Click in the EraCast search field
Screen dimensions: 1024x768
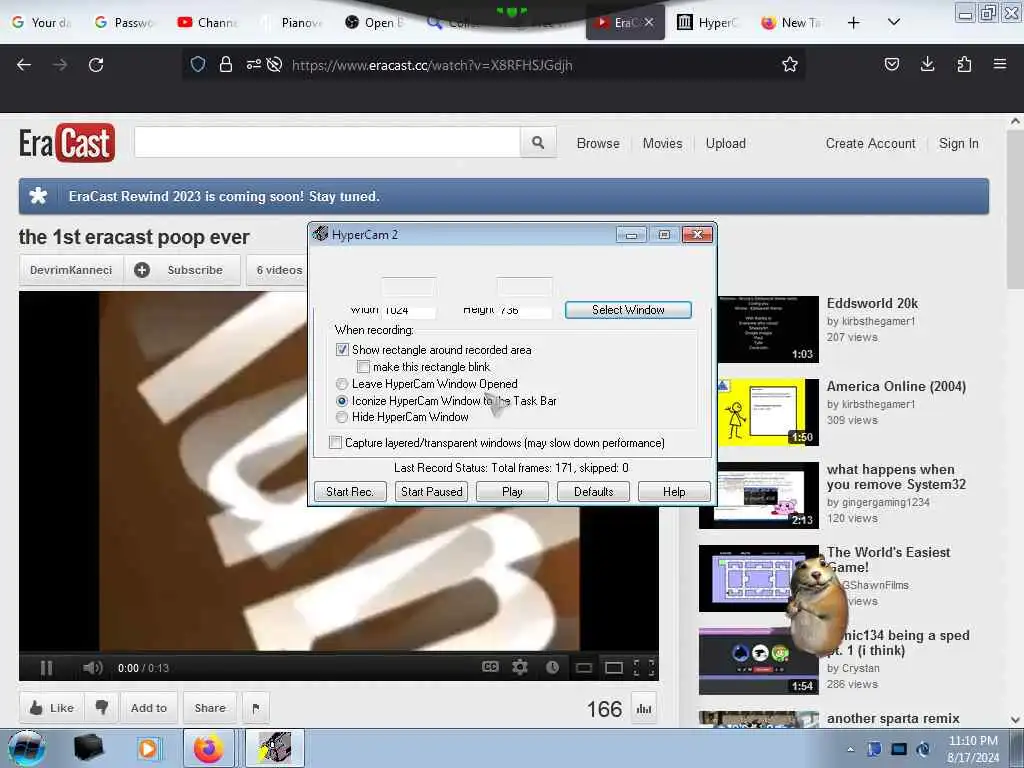click(x=327, y=142)
